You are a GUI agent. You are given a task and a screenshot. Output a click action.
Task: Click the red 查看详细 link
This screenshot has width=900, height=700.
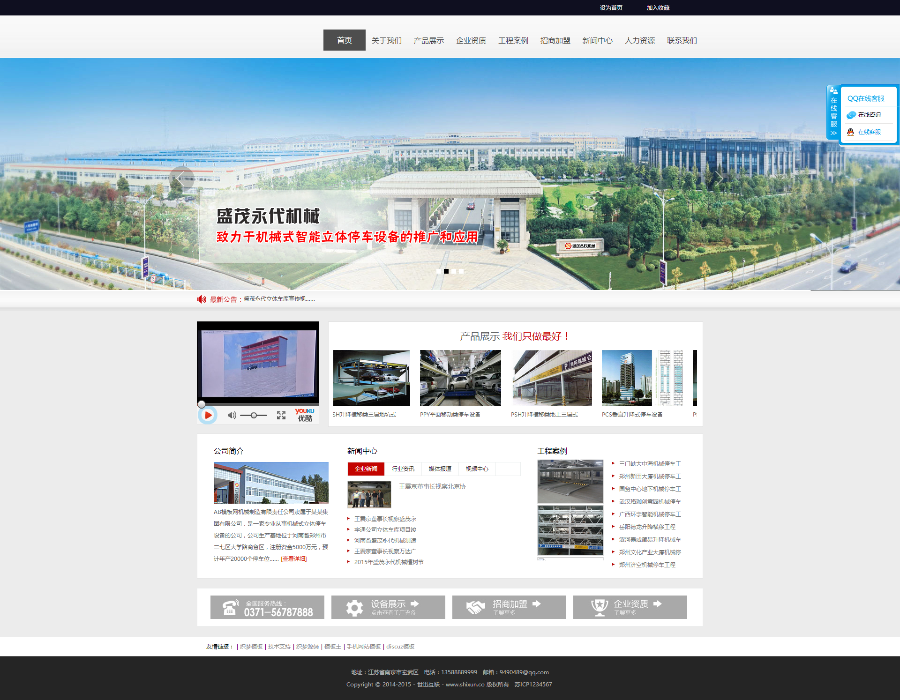tap(294, 558)
